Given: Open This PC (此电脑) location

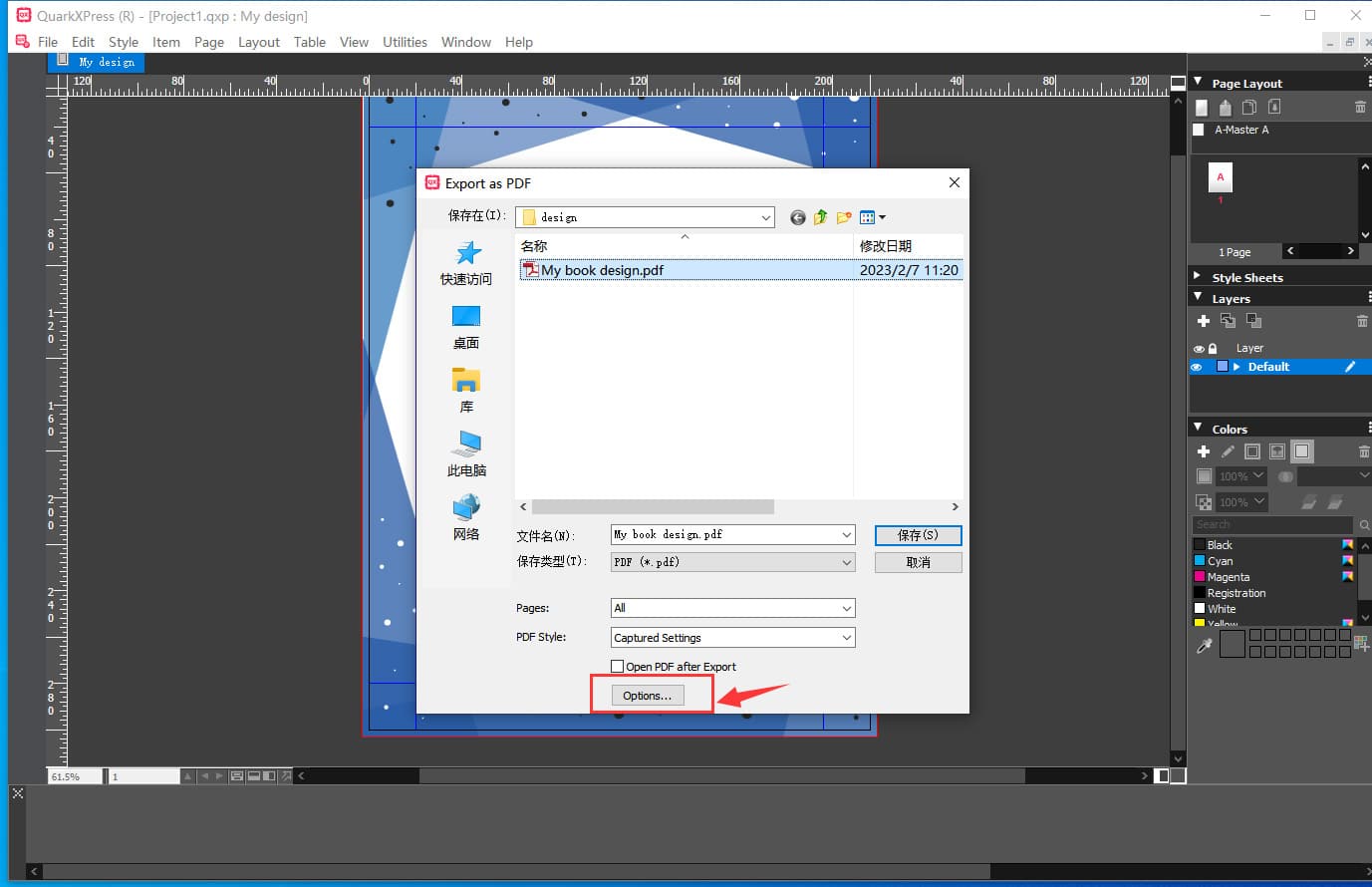Looking at the screenshot, I should [x=466, y=454].
